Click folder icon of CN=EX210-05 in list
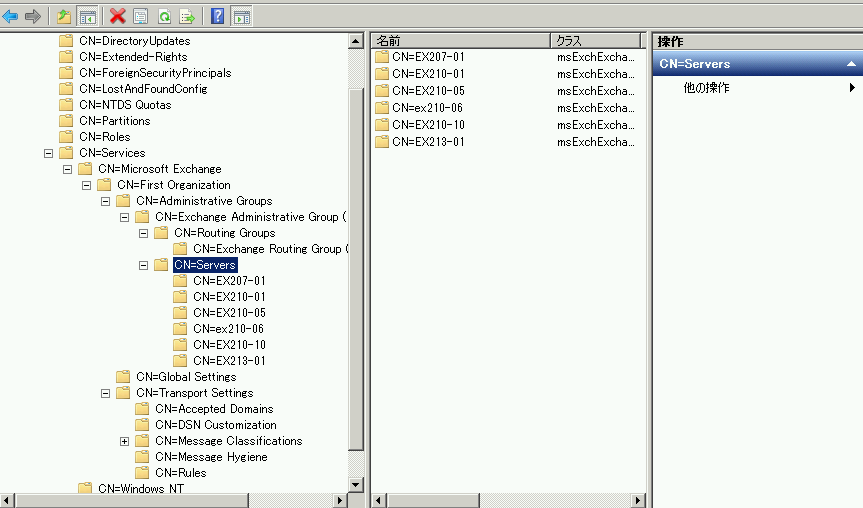This screenshot has width=863, height=508. 382,91
